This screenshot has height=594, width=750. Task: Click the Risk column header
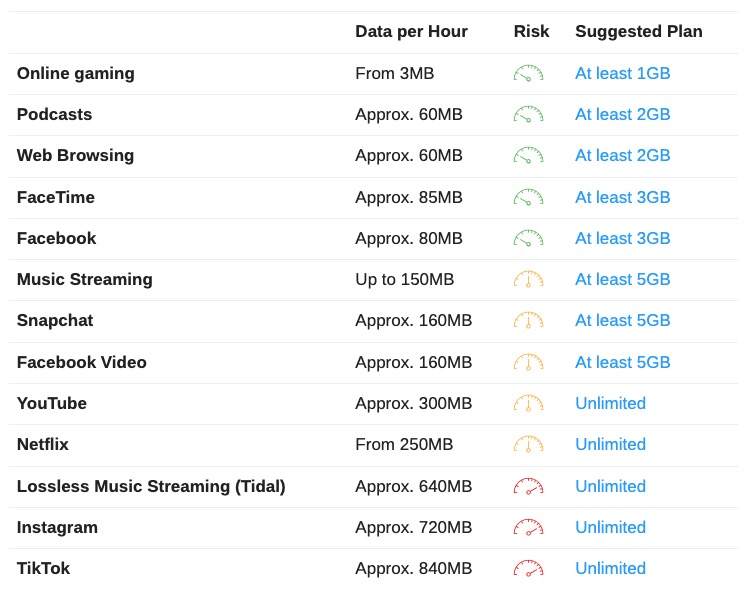click(x=531, y=32)
